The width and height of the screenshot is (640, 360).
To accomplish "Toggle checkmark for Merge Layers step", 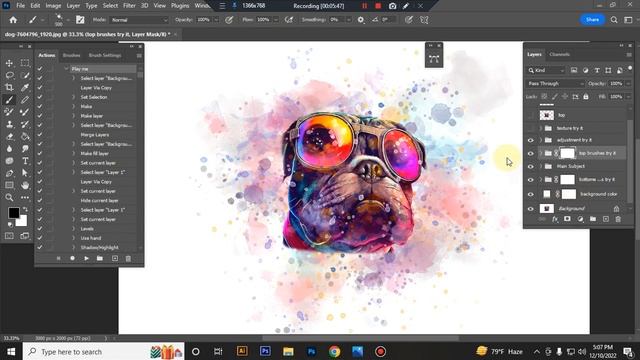I will coord(40,135).
